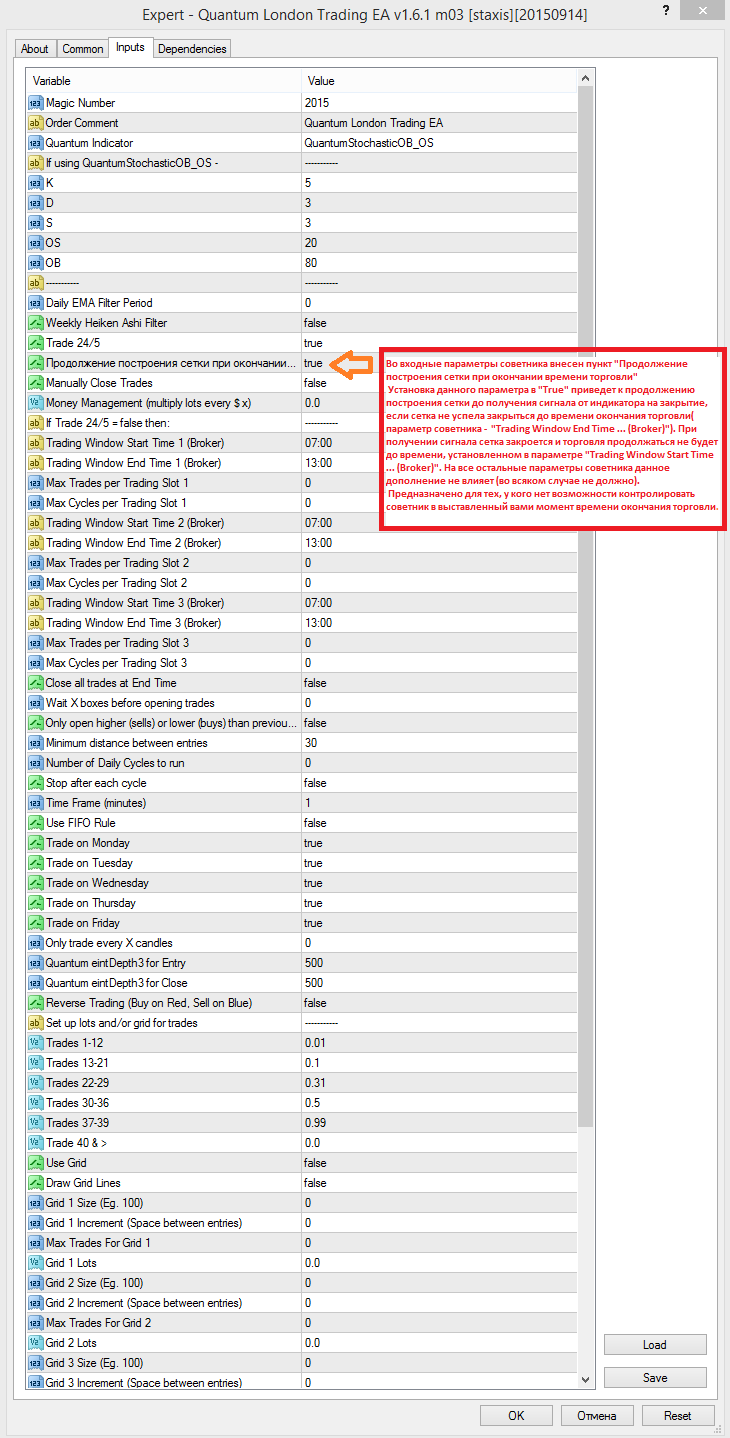Click the Money Management double type icon
Viewport: 730px width, 1438px height.
pos(35,403)
